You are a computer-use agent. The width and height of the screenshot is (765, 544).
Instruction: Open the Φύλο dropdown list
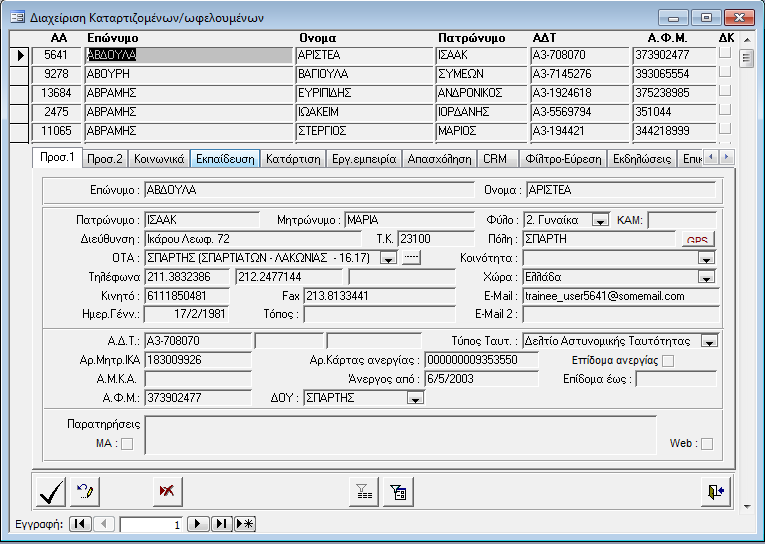(600, 220)
